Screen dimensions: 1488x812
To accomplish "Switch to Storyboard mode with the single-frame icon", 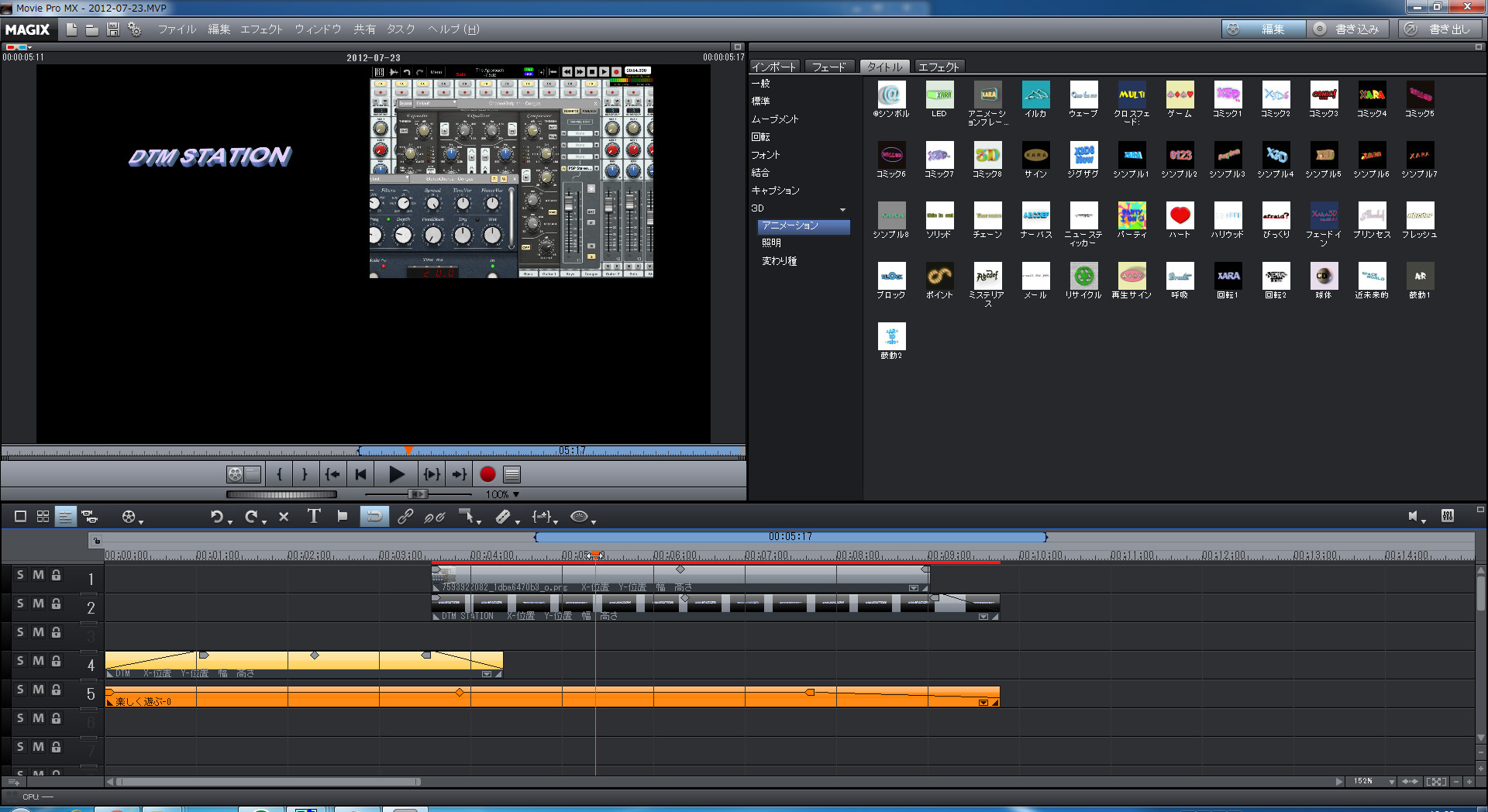I will [21, 517].
